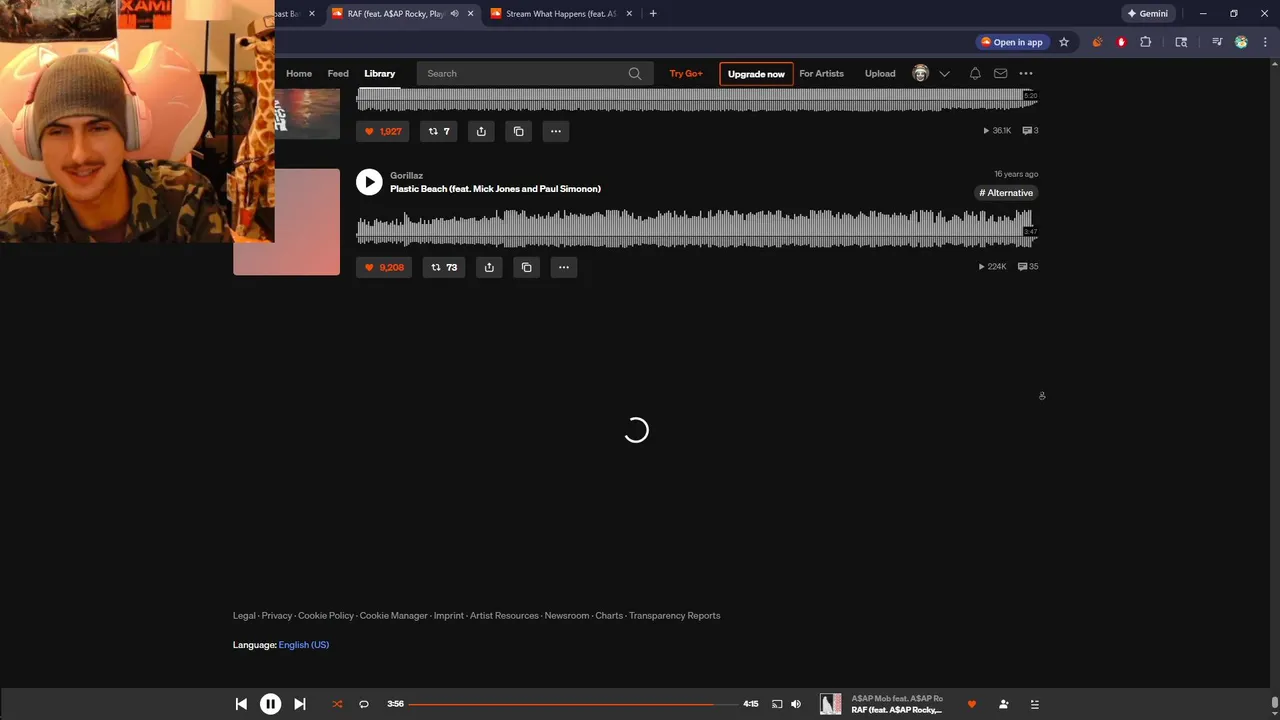Open the Library tab

tap(380, 73)
